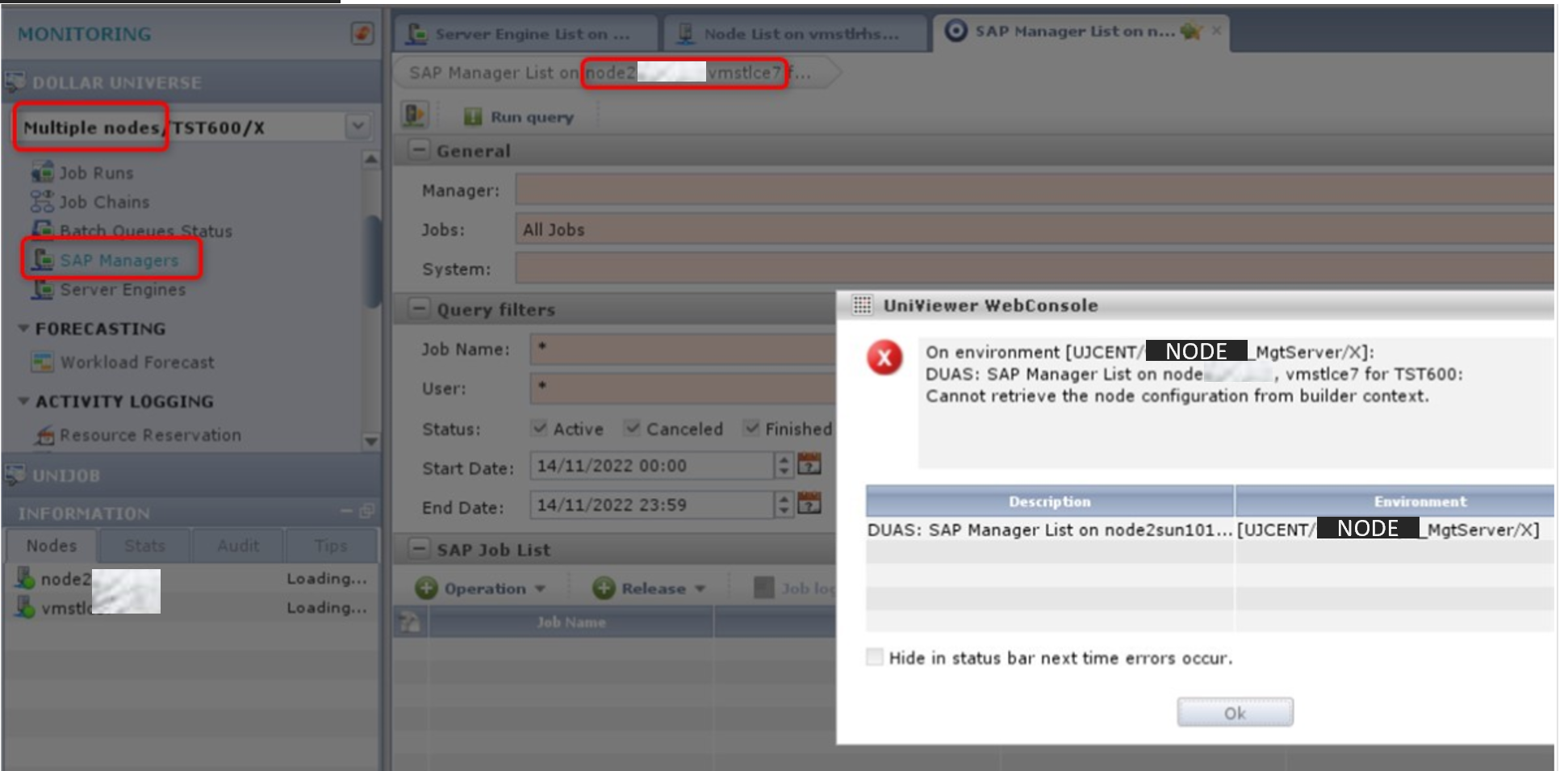Click the Workload Forecast icon

(x=42, y=362)
